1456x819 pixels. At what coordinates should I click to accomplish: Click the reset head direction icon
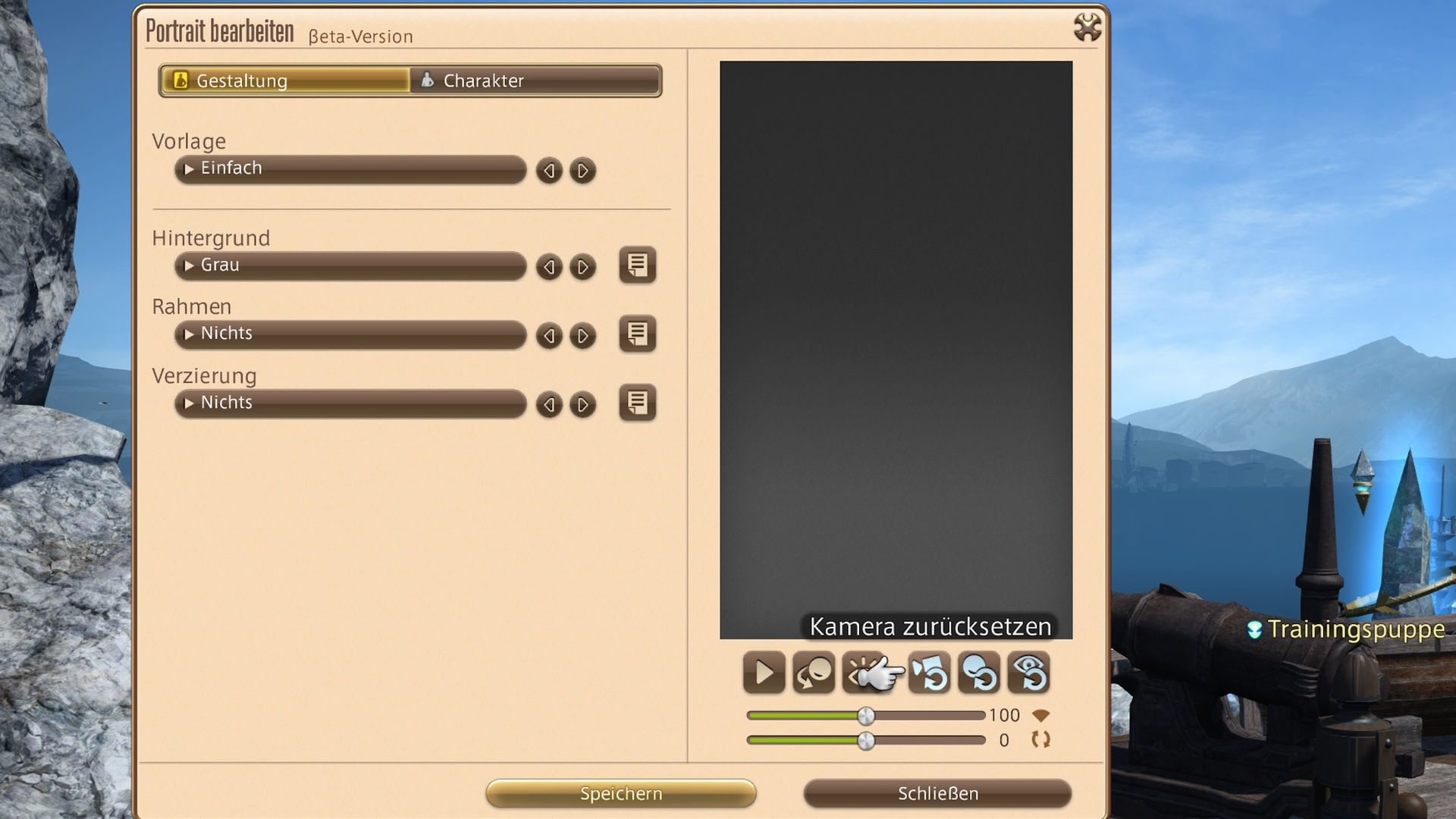click(x=979, y=673)
